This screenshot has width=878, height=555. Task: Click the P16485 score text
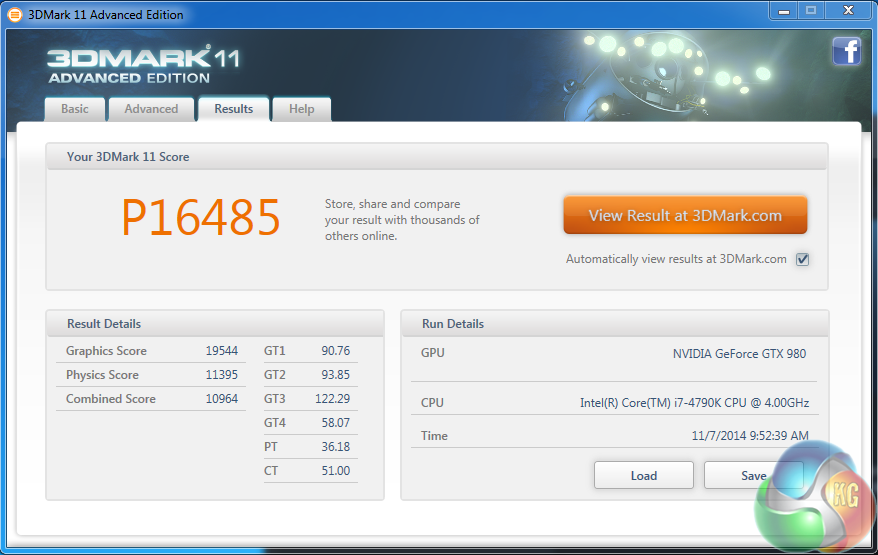201,217
